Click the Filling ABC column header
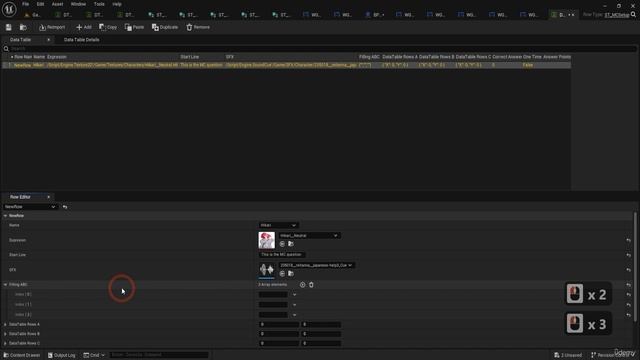The image size is (640, 360). [x=369, y=57]
